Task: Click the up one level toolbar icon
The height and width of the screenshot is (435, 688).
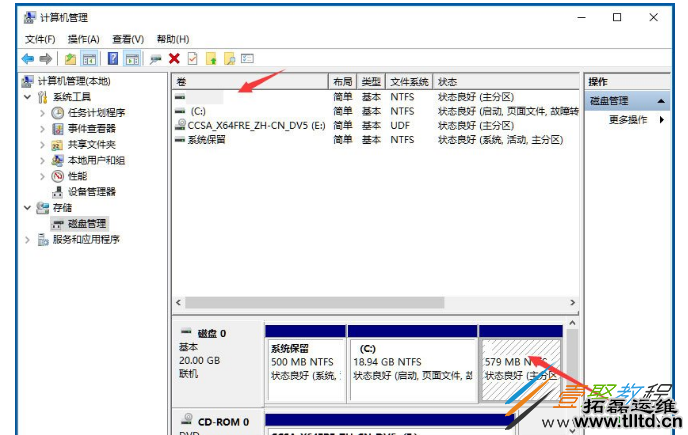Action: [70, 58]
